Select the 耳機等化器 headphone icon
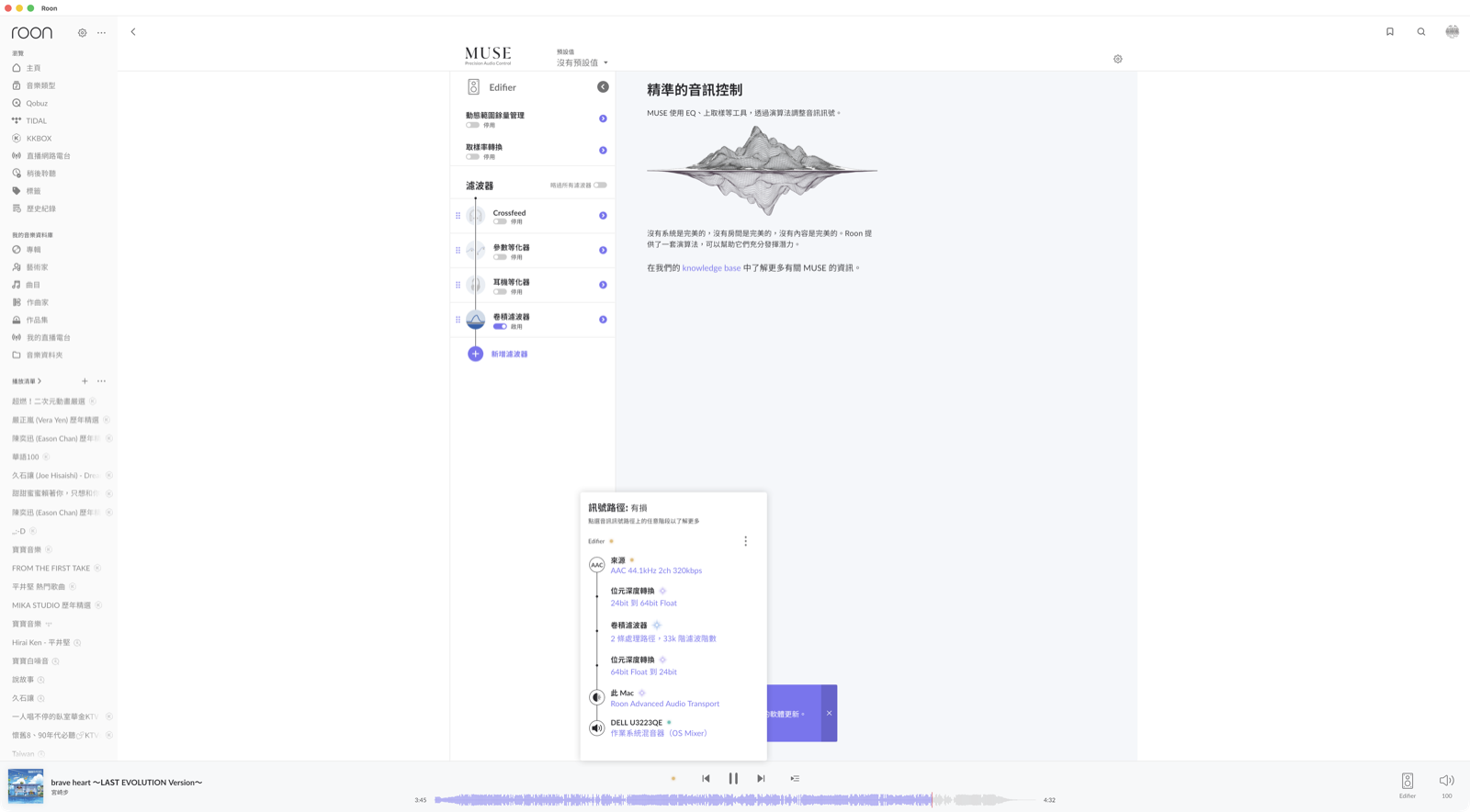Viewport: 1470px width, 812px height. tap(476, 285)
